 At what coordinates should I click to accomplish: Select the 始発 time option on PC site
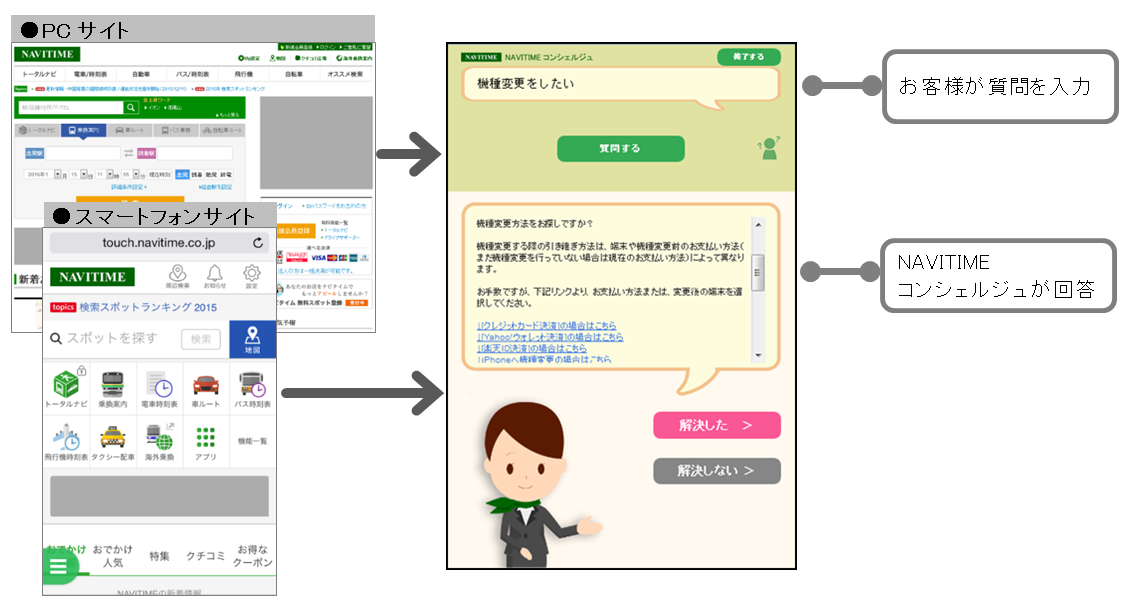click(211, 174)
